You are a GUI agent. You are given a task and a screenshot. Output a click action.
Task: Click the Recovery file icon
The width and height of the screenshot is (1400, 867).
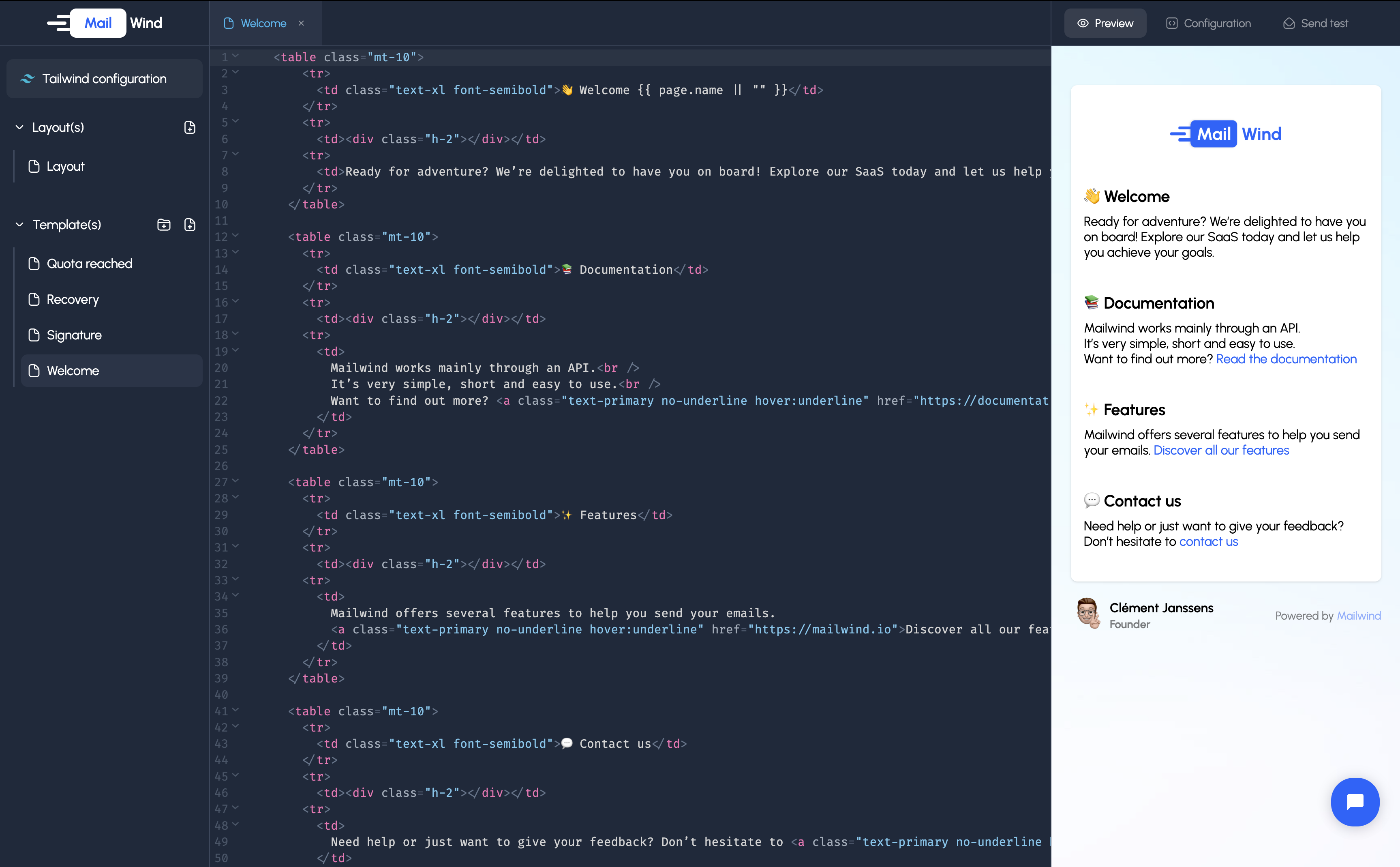pos(34,299)
